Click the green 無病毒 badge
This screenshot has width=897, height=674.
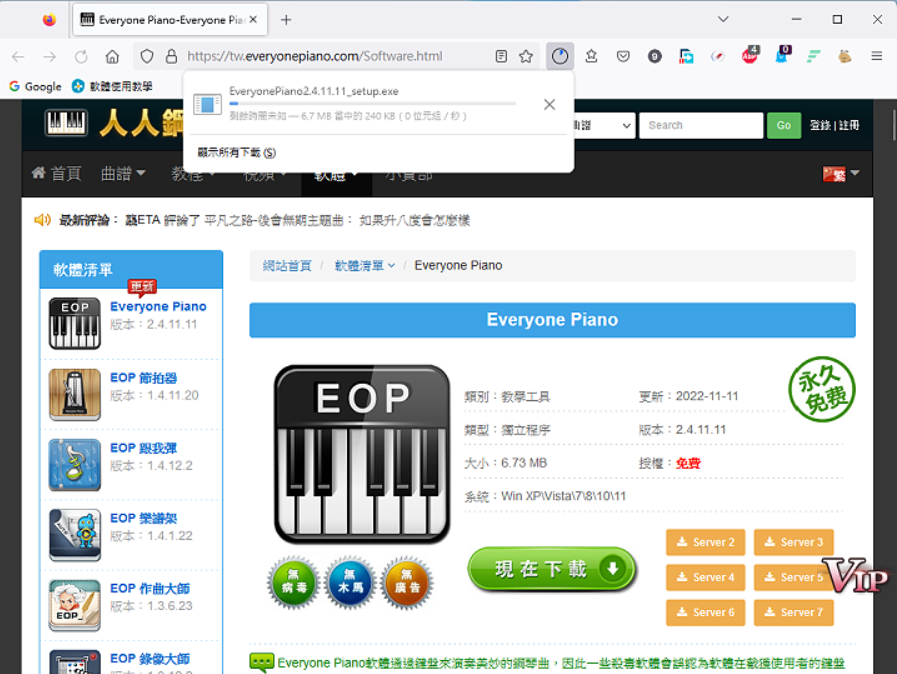point(293,583)
